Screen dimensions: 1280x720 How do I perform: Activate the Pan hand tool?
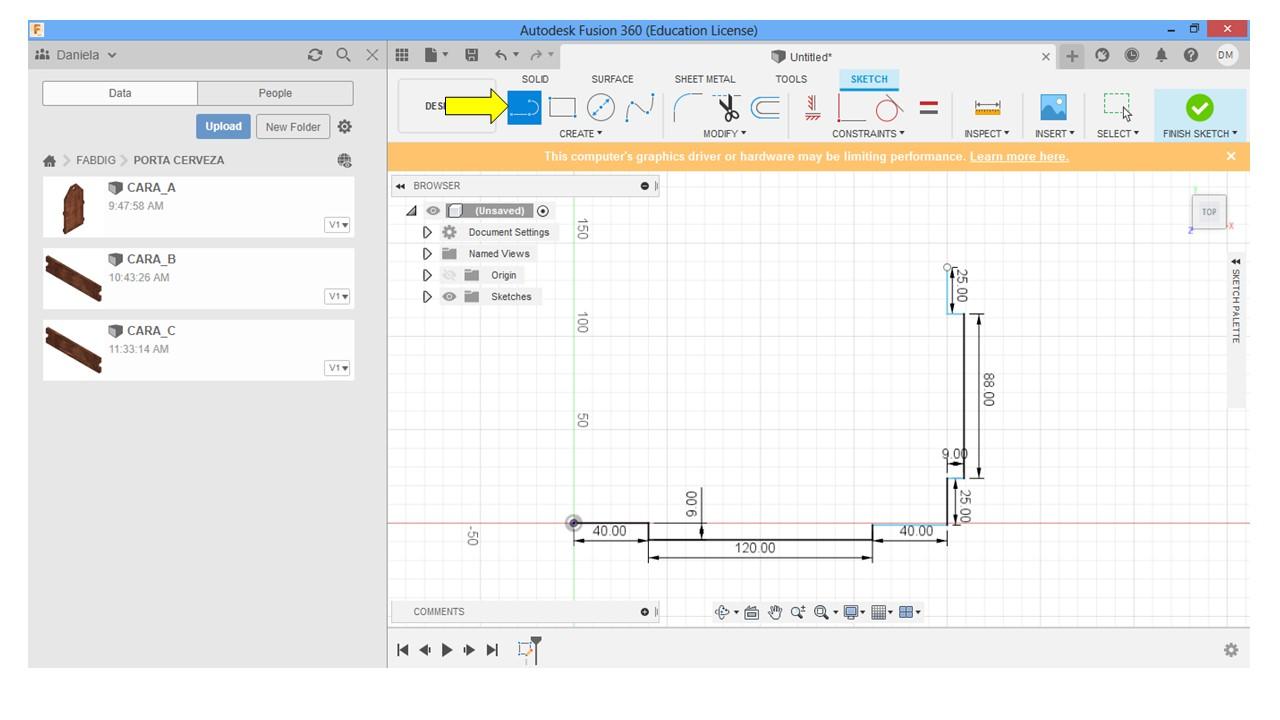tap(775, 612)
